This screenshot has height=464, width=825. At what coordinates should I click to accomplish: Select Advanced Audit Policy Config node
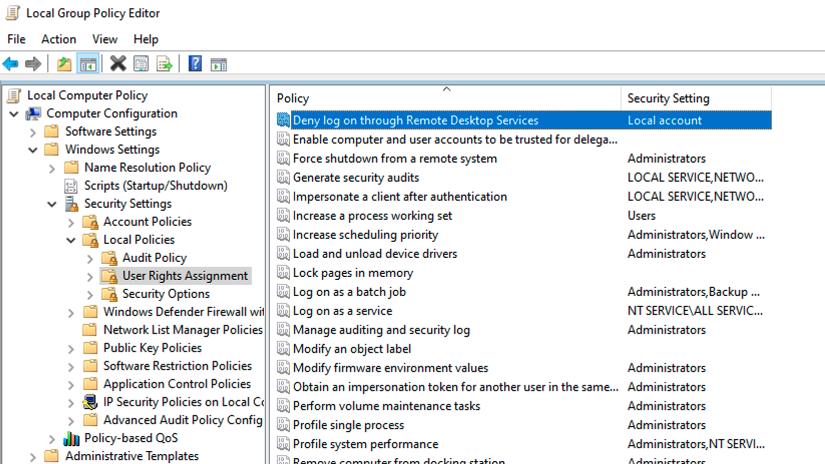[x=183, y=420]
